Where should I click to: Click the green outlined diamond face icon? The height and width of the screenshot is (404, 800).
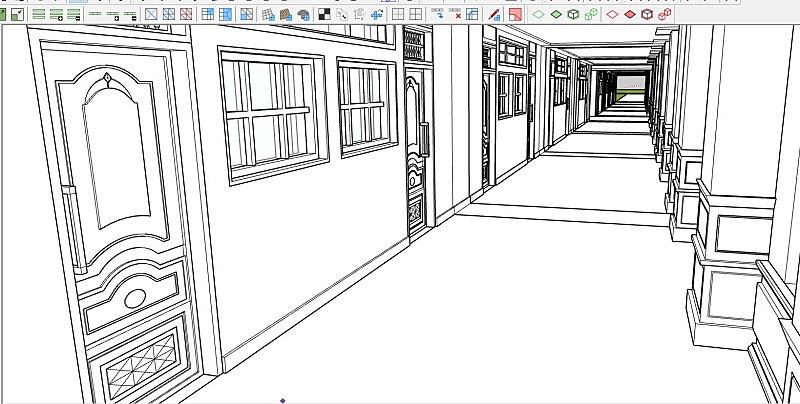538,14
